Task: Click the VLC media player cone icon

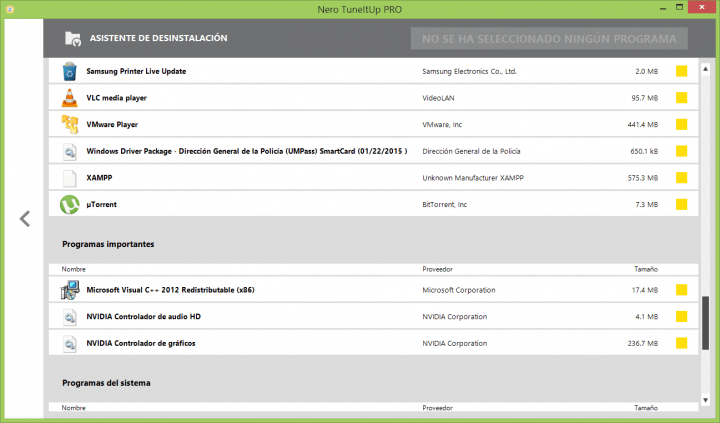Action: pyautogui.click(x=69, y=98)
